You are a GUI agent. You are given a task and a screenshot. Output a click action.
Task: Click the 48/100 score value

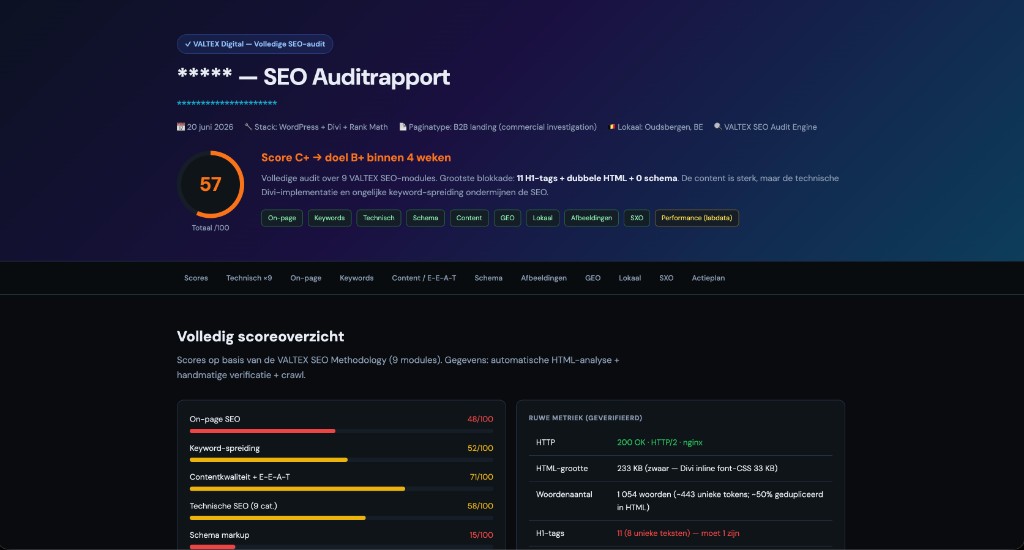point(480,419)
